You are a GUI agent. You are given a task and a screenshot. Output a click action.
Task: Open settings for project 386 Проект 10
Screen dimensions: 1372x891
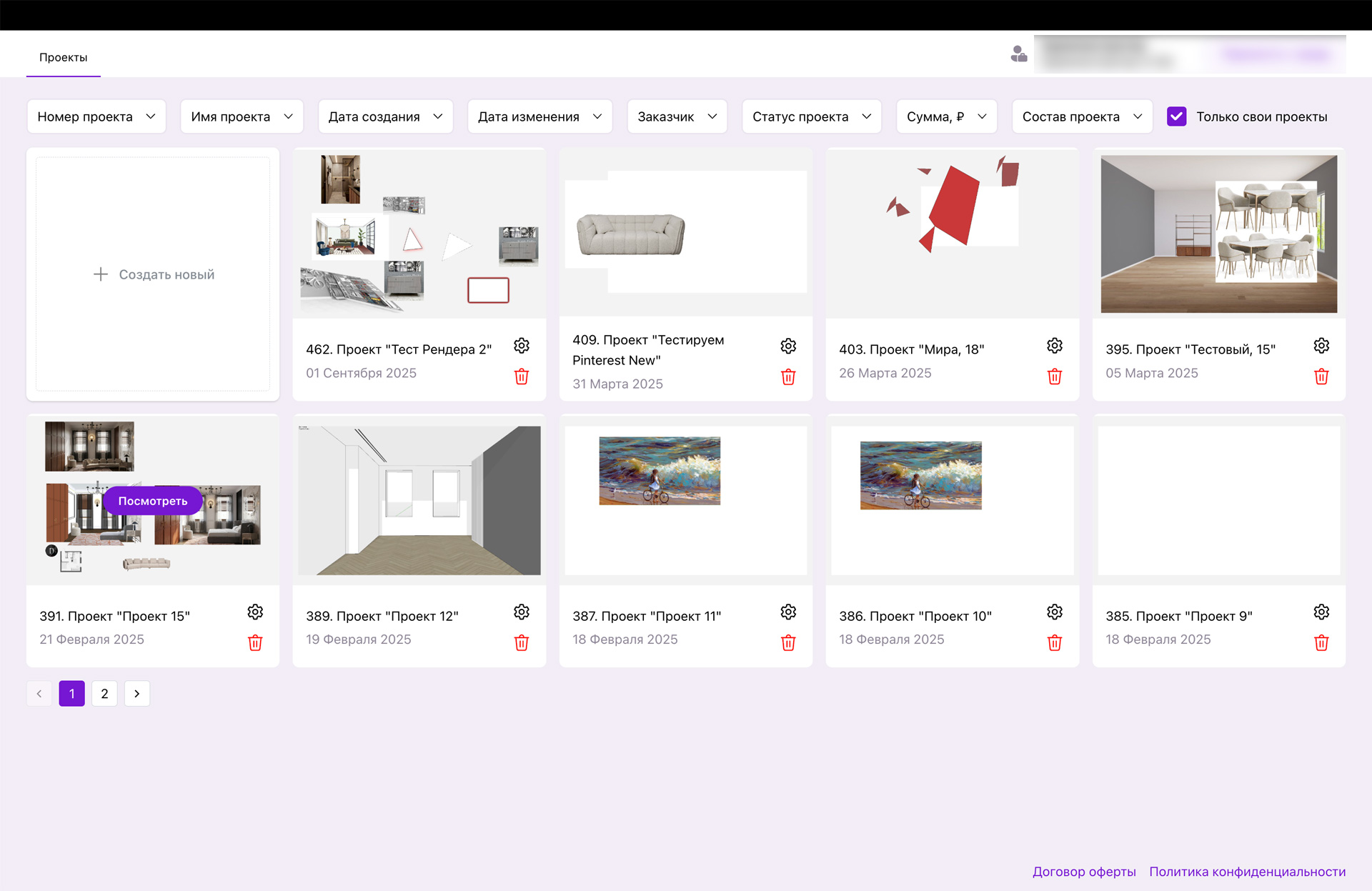(1055, 612)
